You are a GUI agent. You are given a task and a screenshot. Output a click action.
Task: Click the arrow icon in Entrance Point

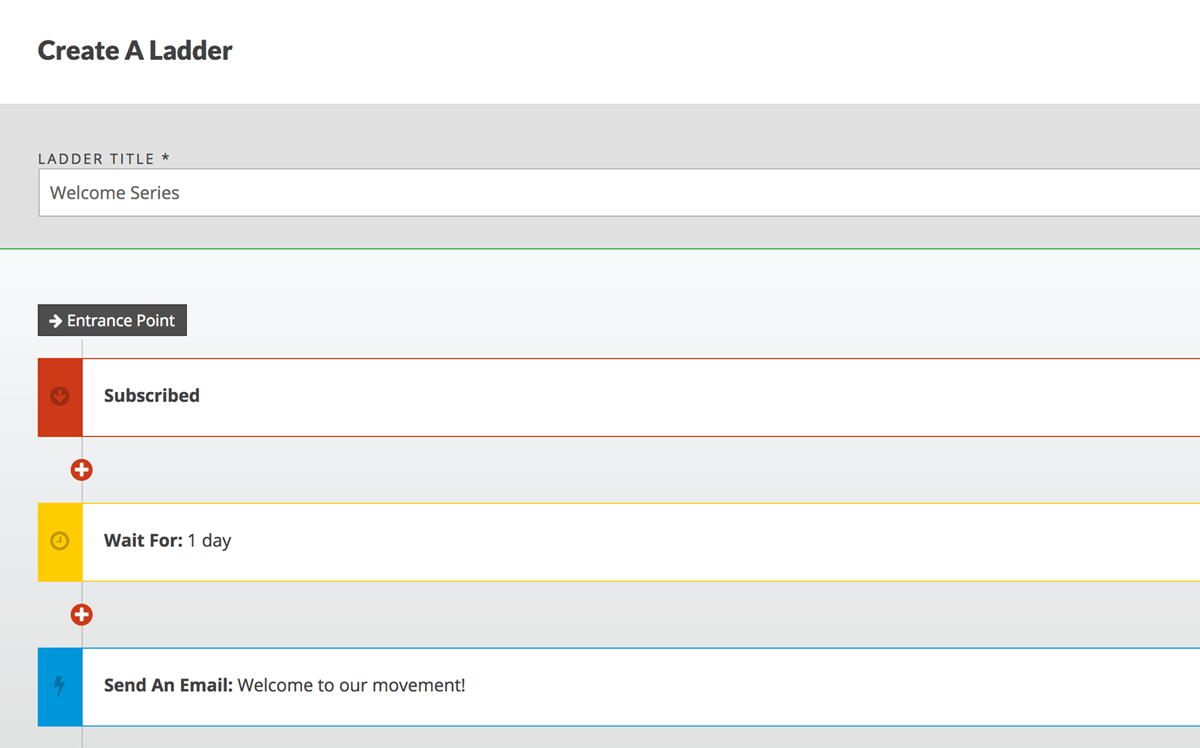pos(56,321)
